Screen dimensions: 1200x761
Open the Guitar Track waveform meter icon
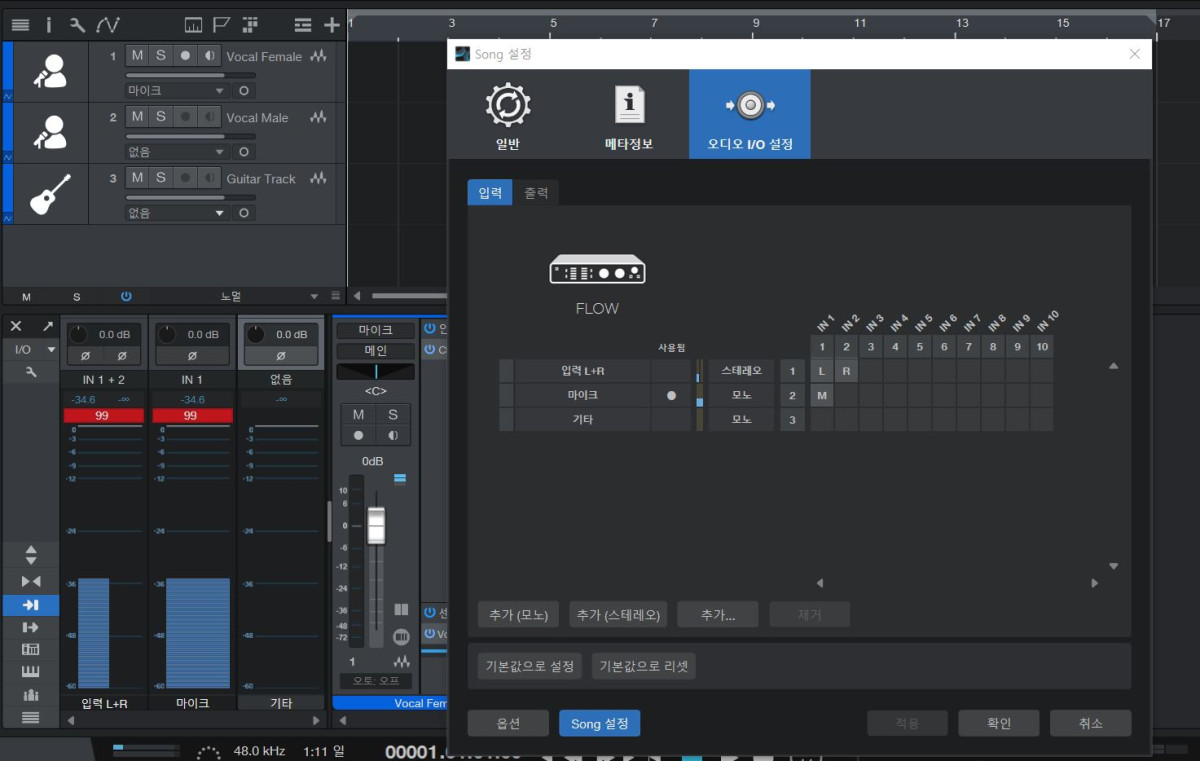click(318, 179)
